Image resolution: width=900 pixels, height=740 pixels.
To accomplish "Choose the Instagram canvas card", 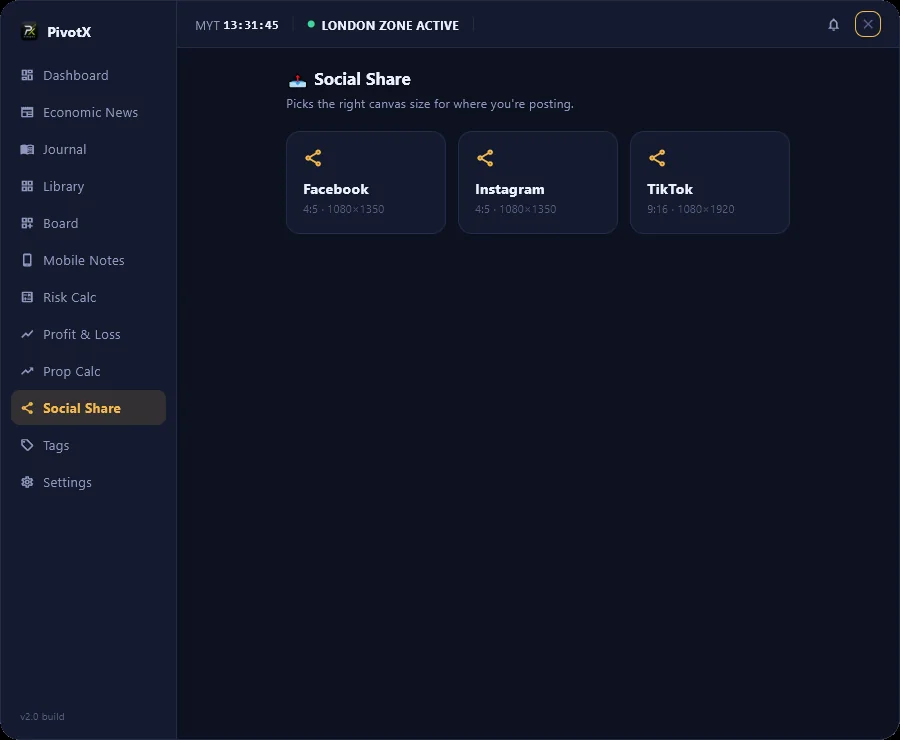I will [x=538, y=183].
